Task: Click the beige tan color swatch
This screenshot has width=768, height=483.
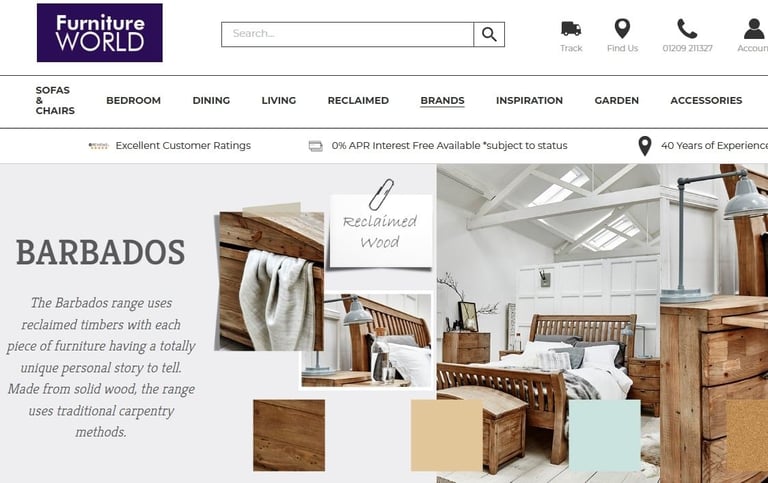Action: pyautogui.click(x=446, y=435)
